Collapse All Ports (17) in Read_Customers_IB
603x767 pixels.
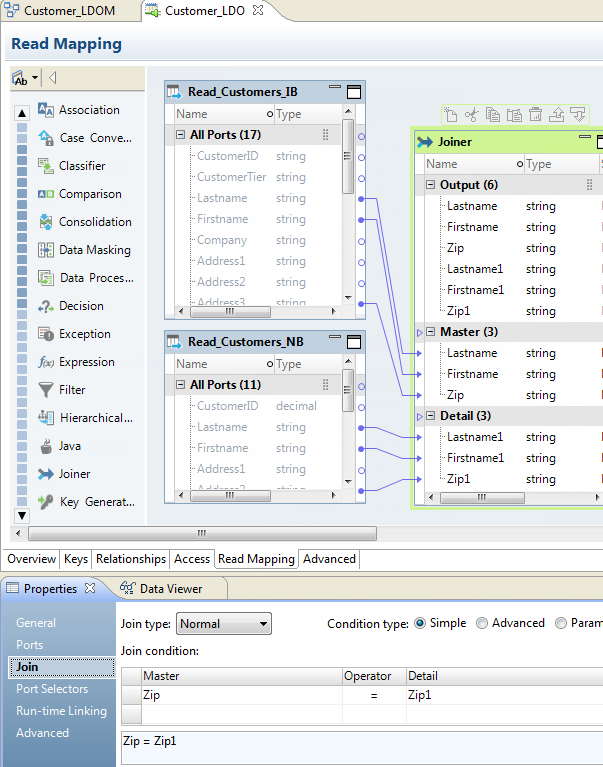click(181, 135)
